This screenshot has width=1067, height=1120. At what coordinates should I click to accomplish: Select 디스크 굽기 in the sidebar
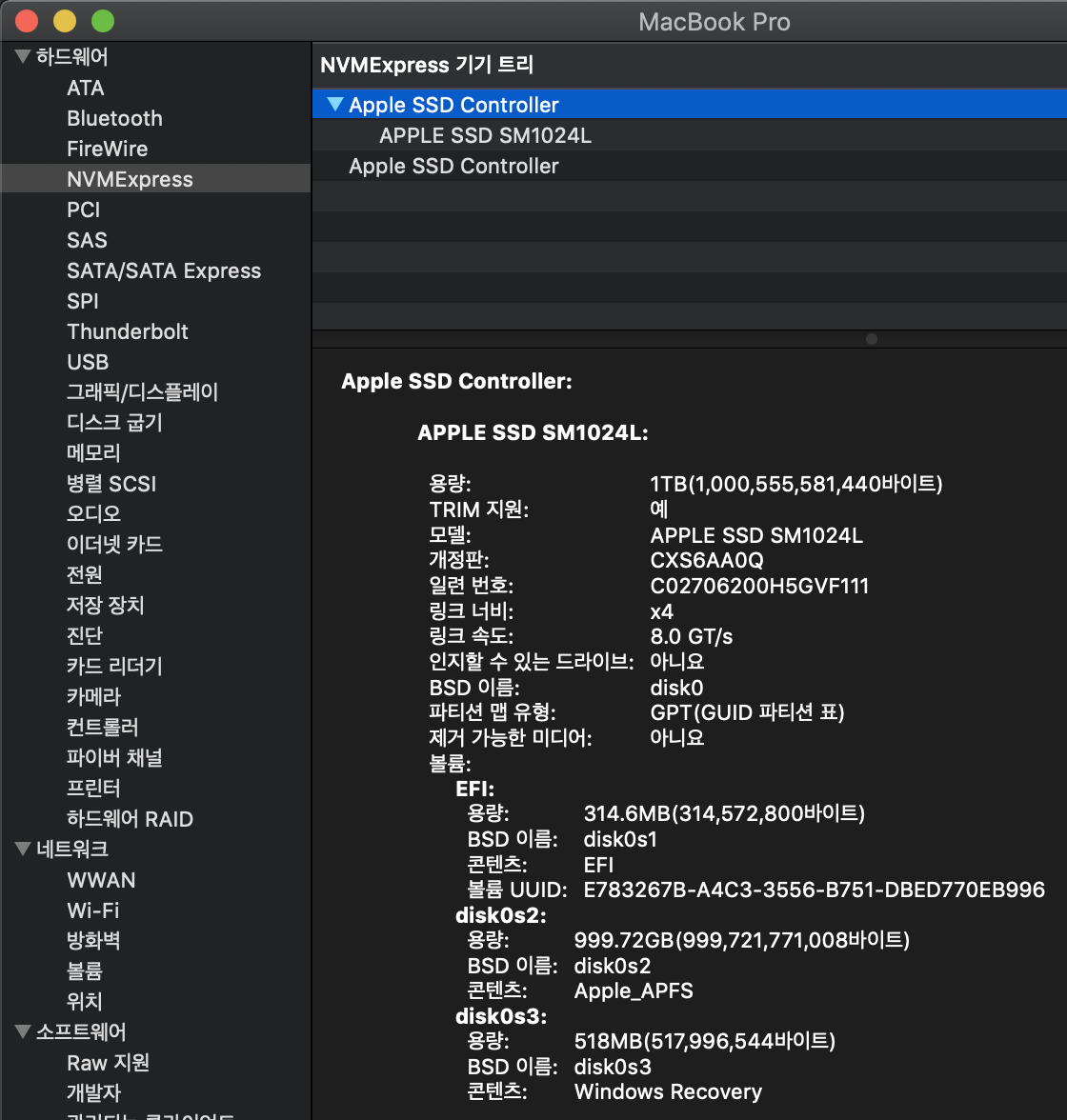[114, 423]
